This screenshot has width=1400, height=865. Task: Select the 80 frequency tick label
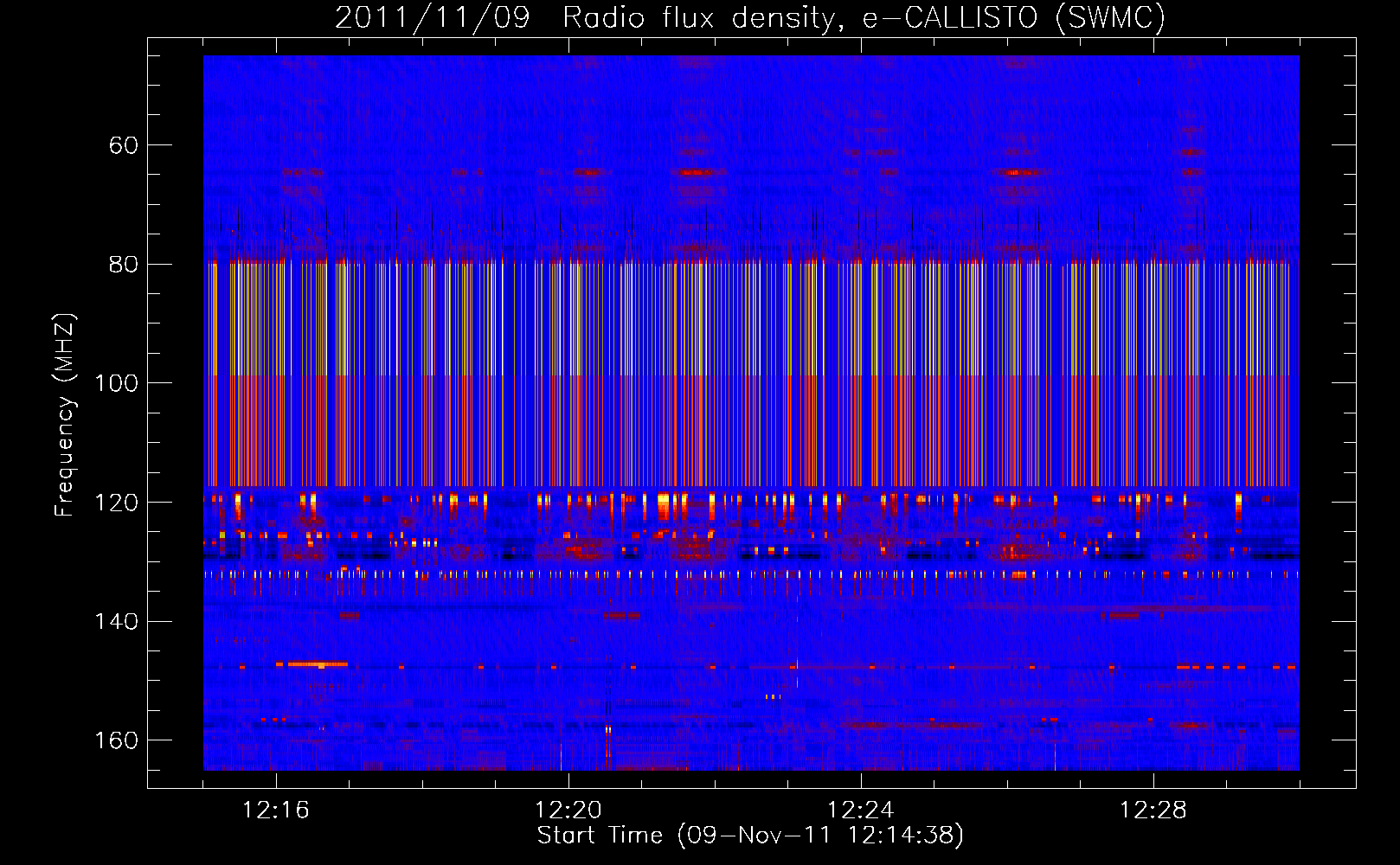(x=124, y=264)
